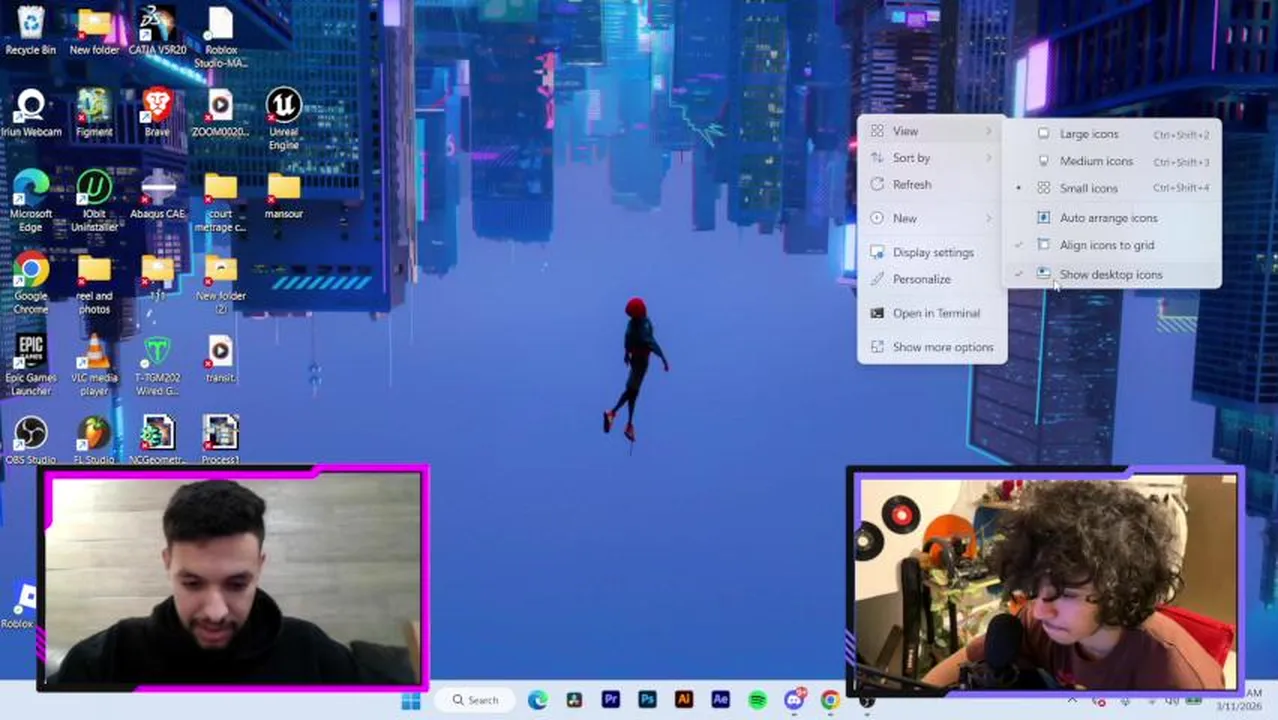Expand the View submenu arrow
The width and height of the screenshot is (1278, 720).
(x=989, y=131)
